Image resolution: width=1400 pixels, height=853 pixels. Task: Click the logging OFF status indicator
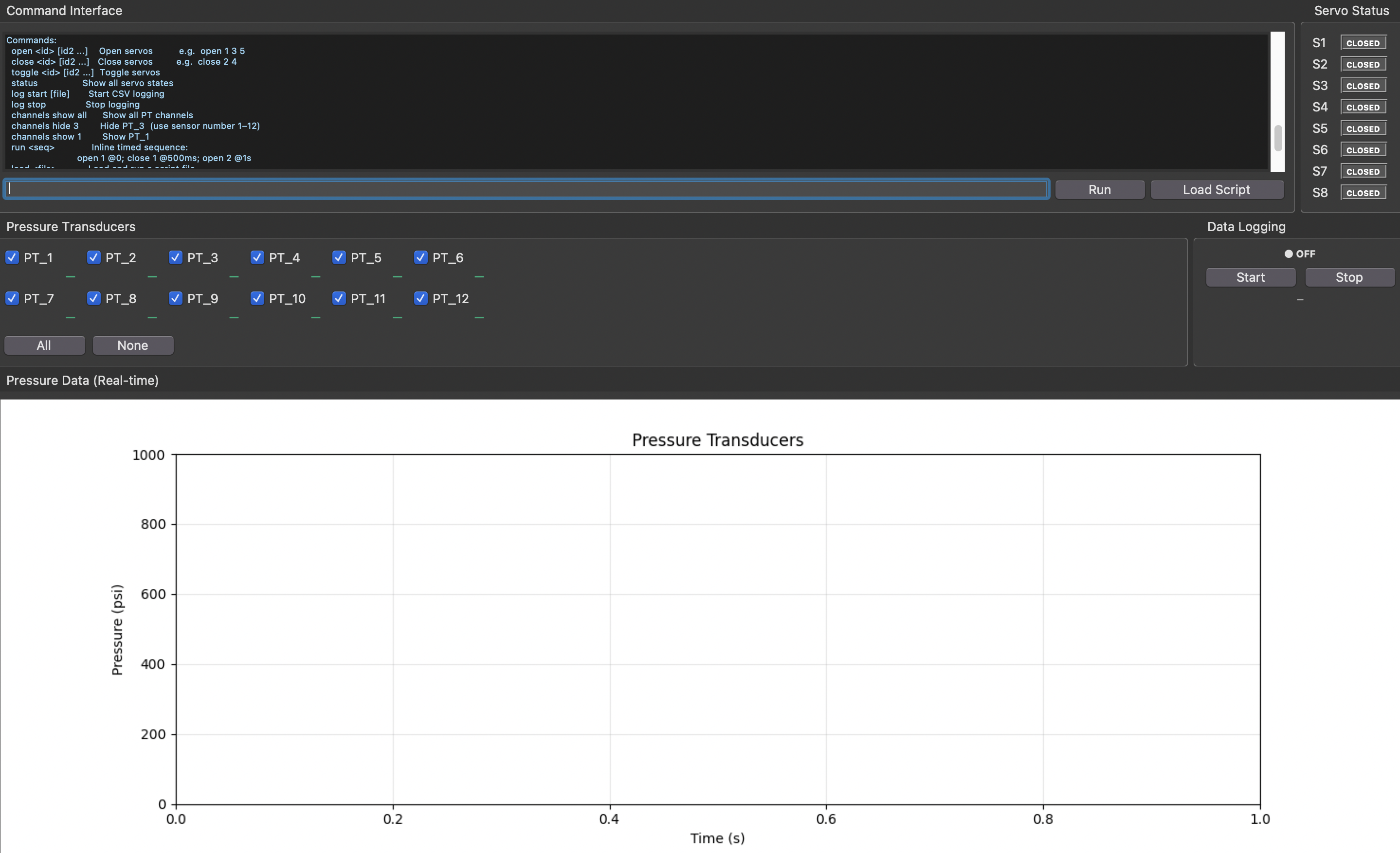pyautogui.click(x=1299, y=254)
